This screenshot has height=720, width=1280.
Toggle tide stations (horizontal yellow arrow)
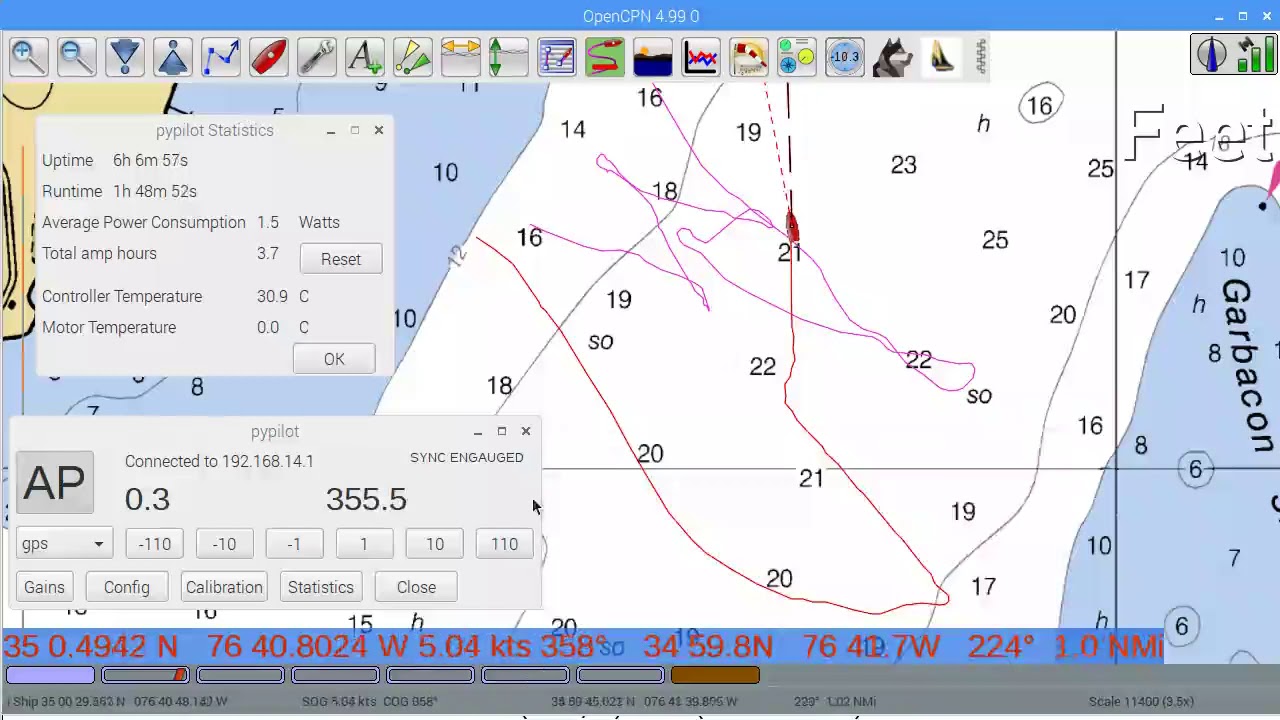click(461, 57)
